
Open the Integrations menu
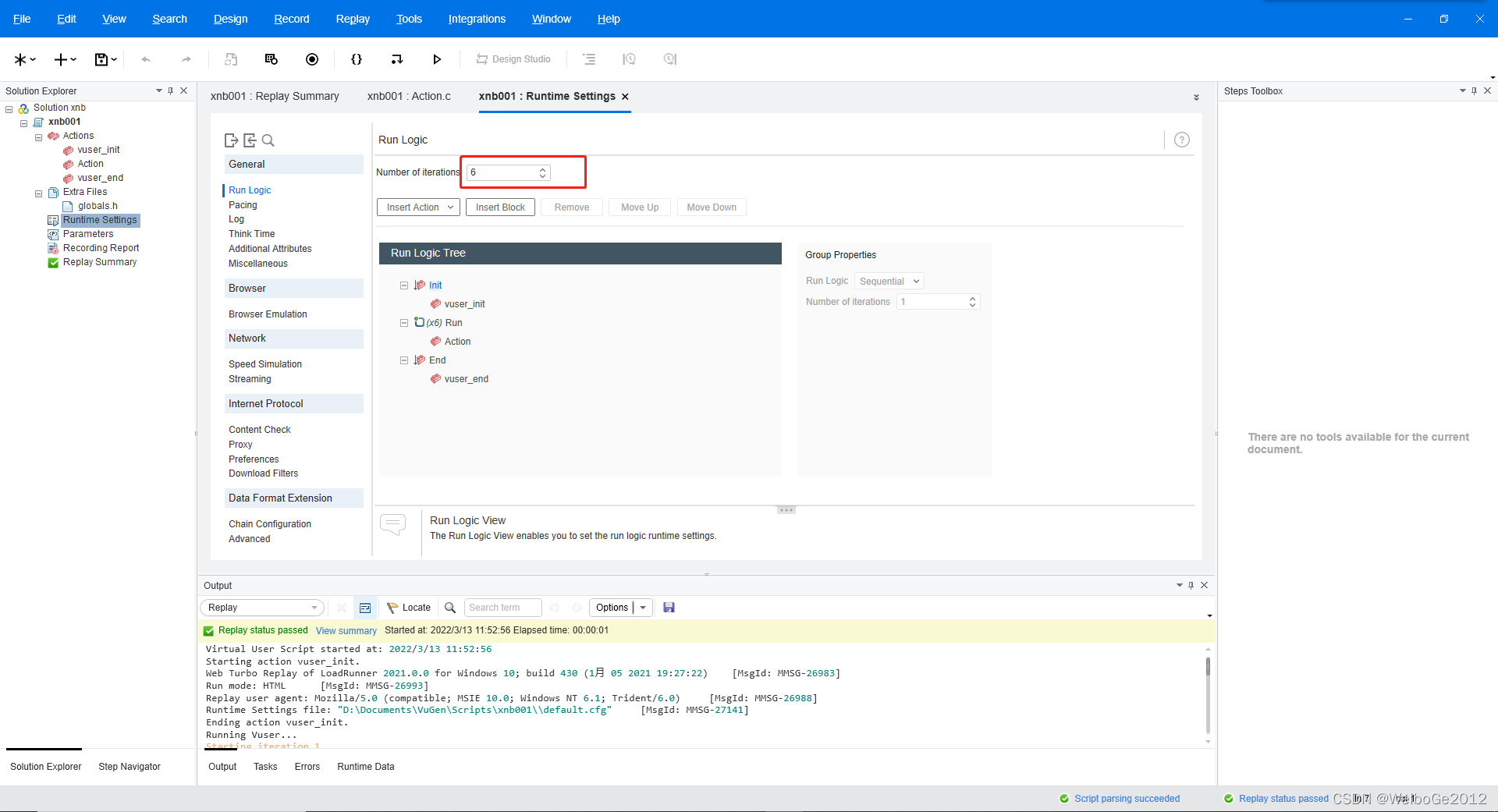coord(477,19)
